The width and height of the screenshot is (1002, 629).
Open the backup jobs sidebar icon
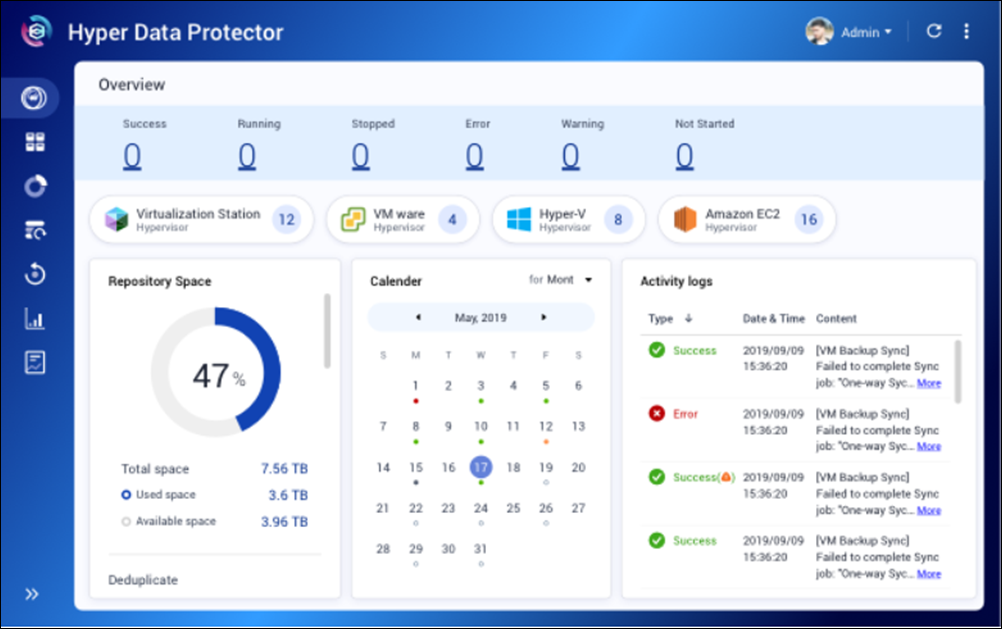[x=35, y=231]
